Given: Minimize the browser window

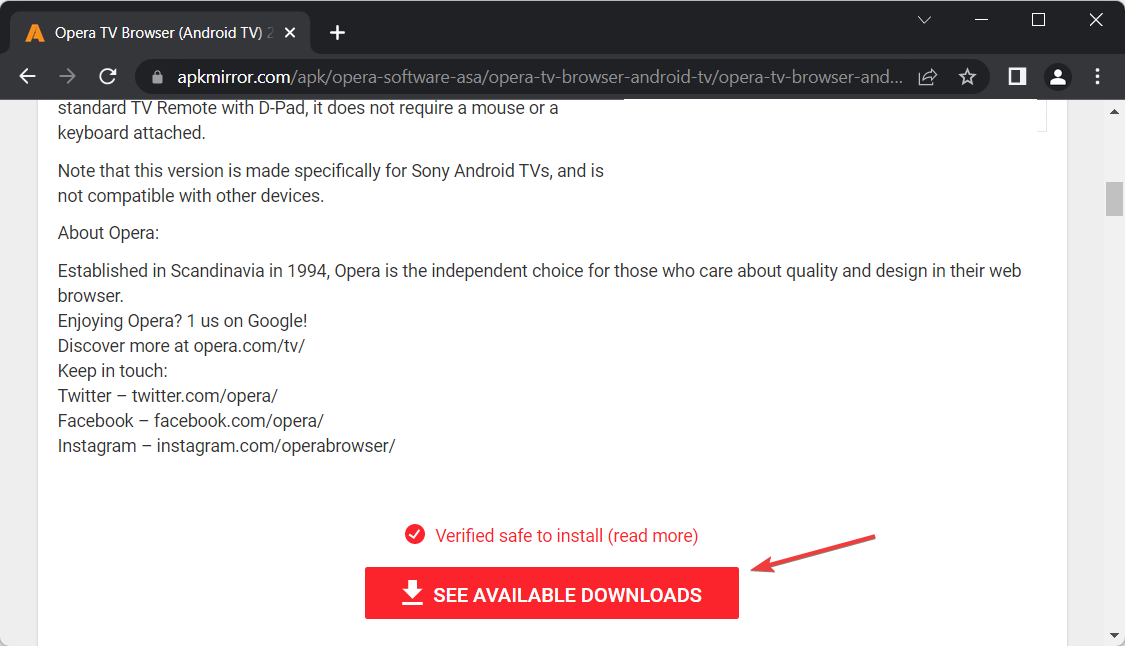Looking at the screenshot, I should click(982, 20).
